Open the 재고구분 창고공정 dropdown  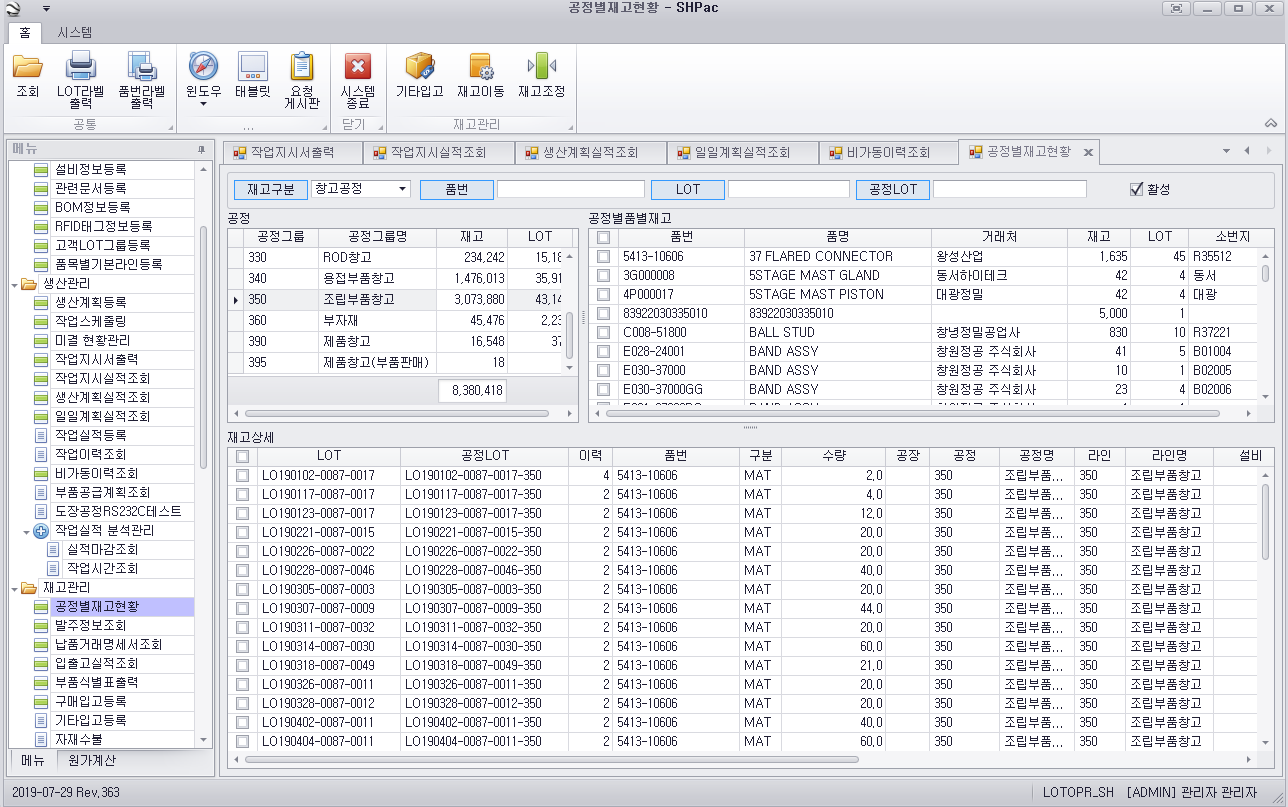tap(402, 189)
